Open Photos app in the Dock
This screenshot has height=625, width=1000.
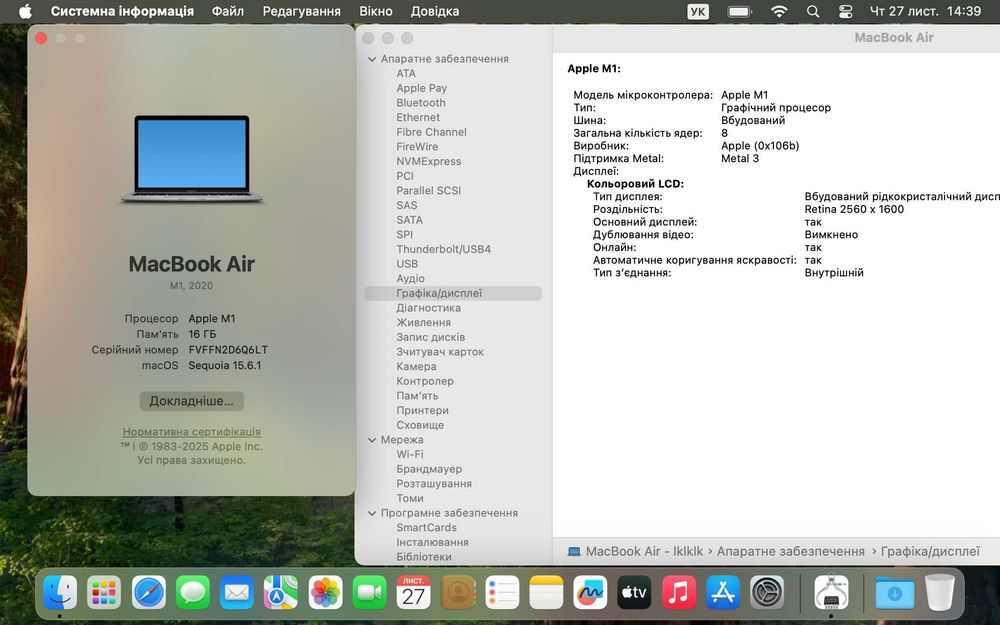(x=325, y=592)
